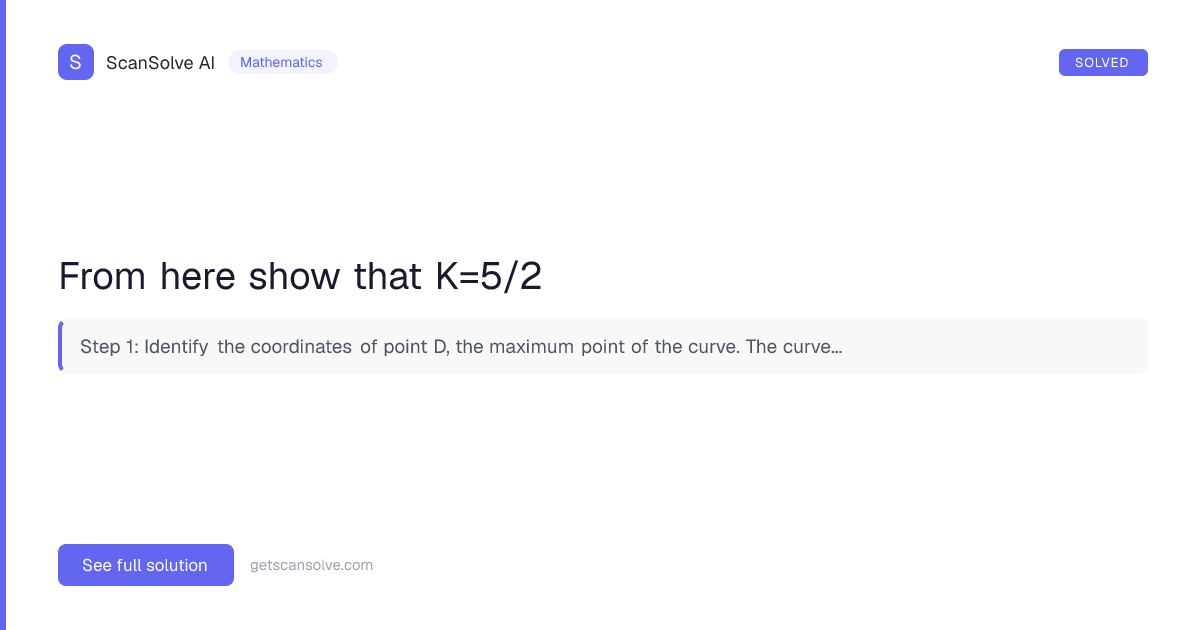
Task: Toggle the Mathematics subject filter
Action: (283, 62)
